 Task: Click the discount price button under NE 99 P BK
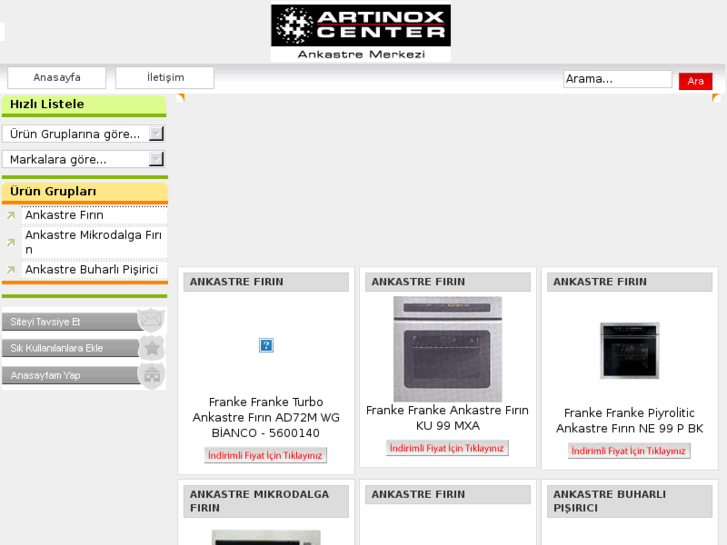629,451
